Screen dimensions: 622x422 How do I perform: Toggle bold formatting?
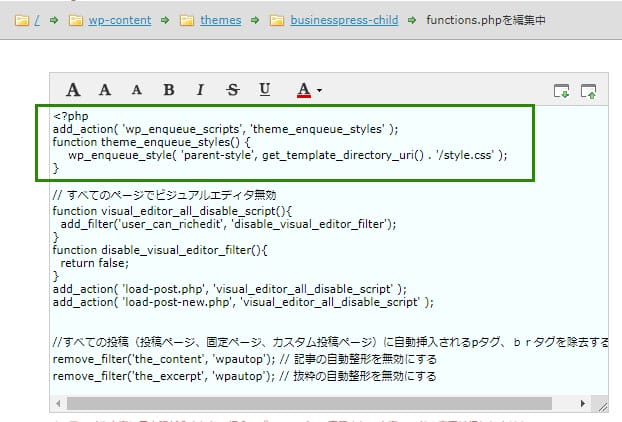(168, 90)
